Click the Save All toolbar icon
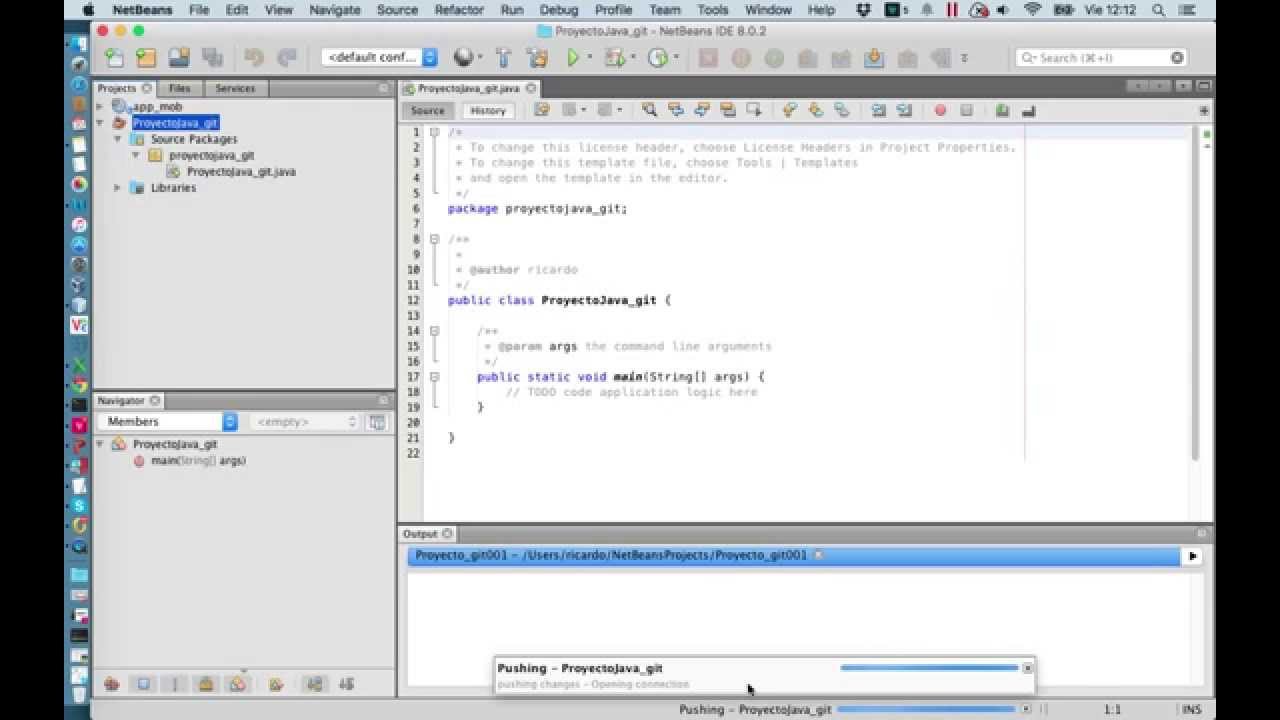This screenshot has width=1280, height=720. [212, 58]
